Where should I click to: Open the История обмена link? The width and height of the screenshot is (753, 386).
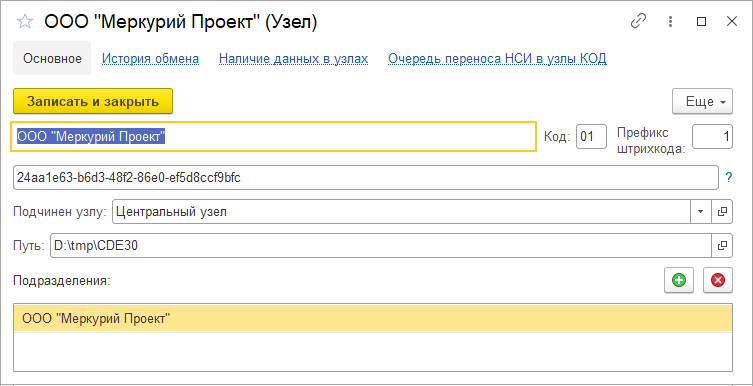tap(150, 59)
